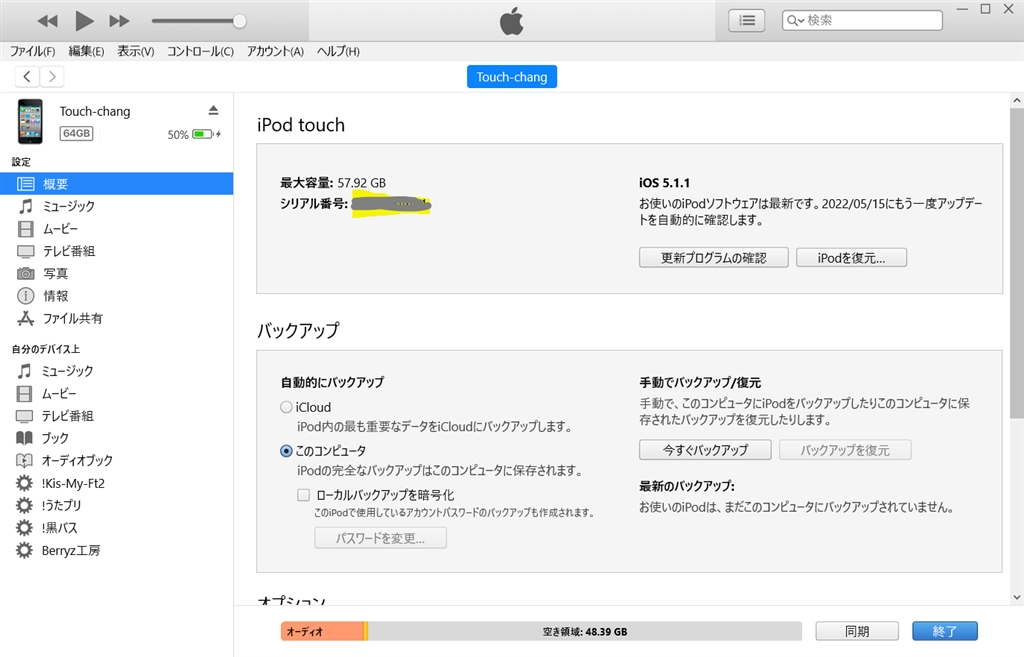The image size is (1024, 657).
Task: Go back with the left chevron
Action: 27,76
